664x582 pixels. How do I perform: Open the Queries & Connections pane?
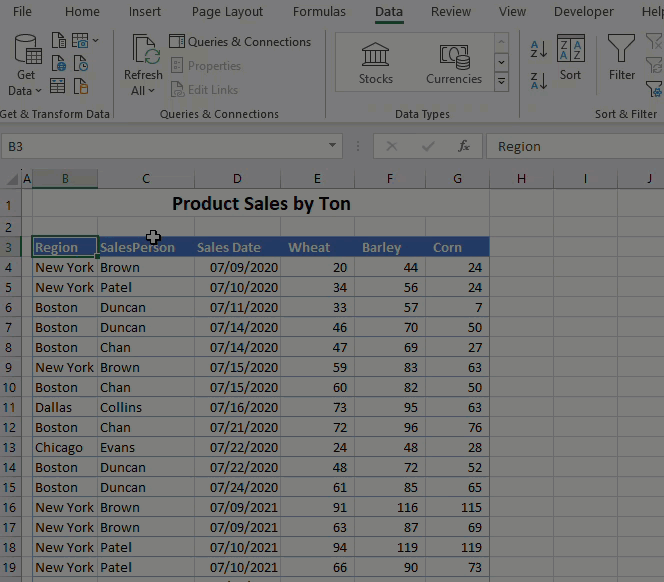(x=240, y=42)
